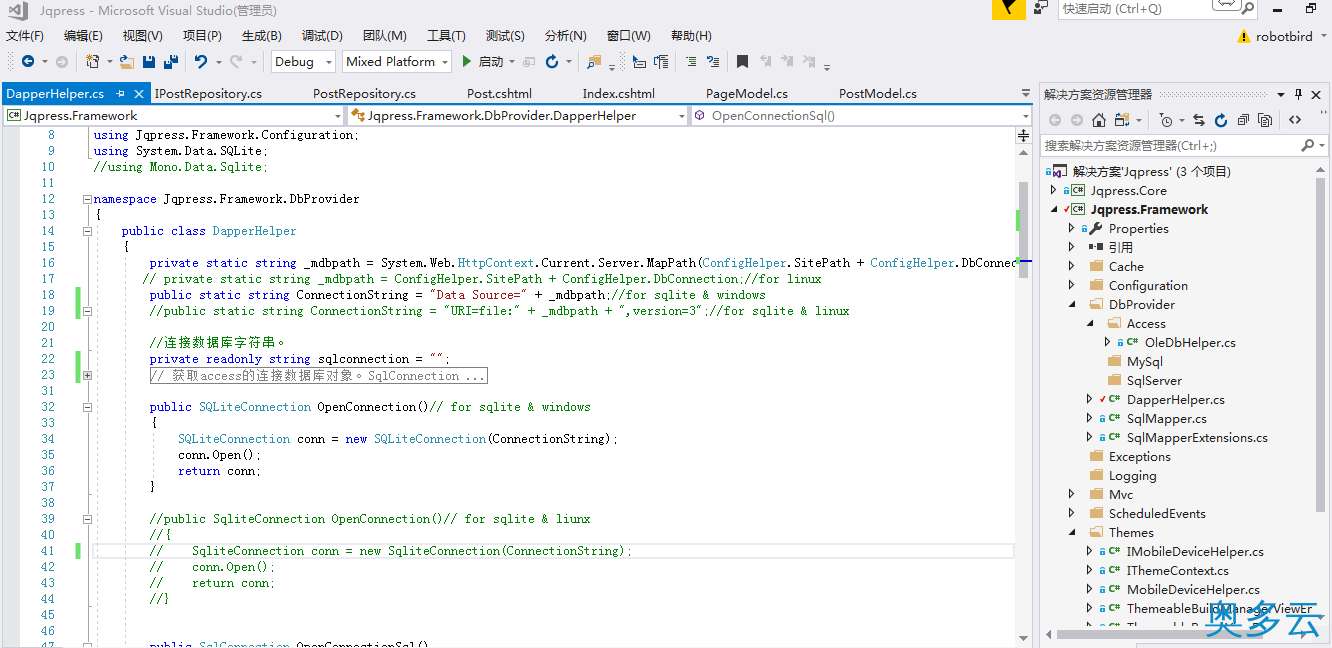Expand SqlMapper.cs node arrow
1332x648 pixels.
[1090, 419]
